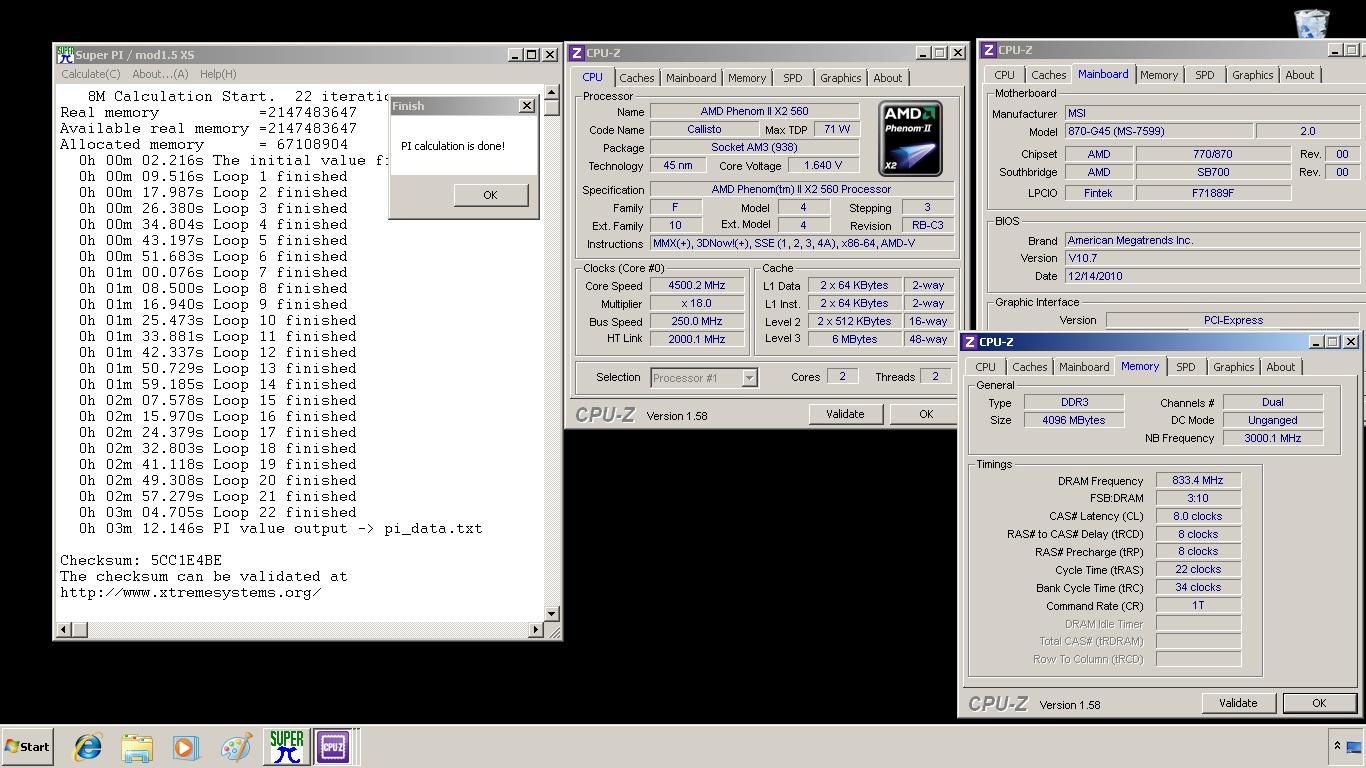
Task: Confirm the Finish dialog with OK
Action: tap(490, 195)
